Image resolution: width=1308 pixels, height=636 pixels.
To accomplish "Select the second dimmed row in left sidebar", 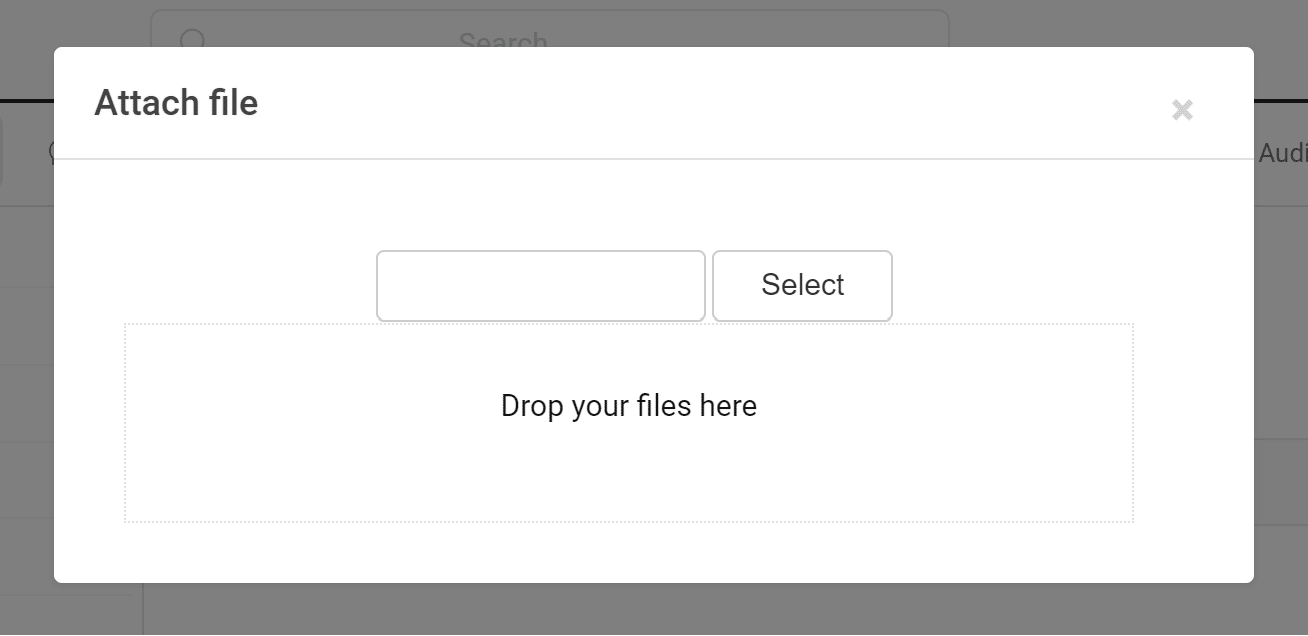I will point(26,326).
